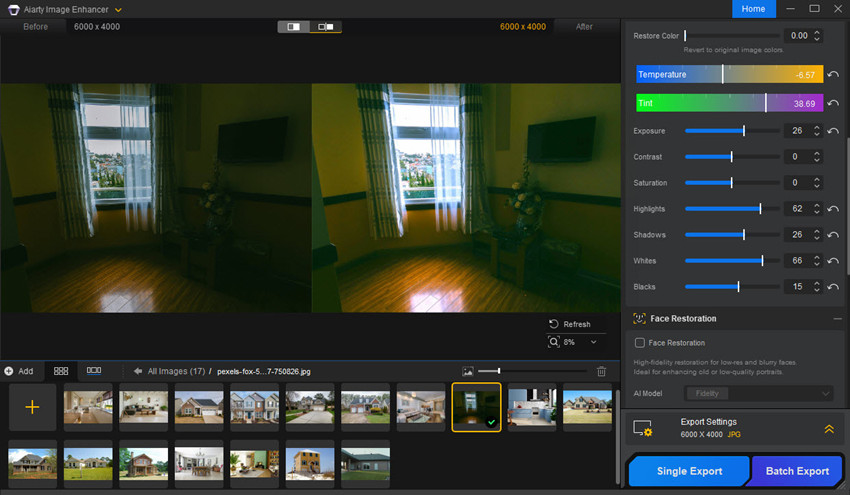Click the Contrast slider handle
This screenshot has height=495, width=850.
(x=731, y=157)
